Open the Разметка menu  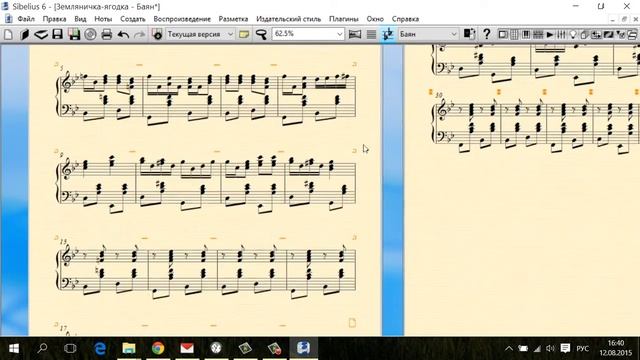(x=233, y=19)
